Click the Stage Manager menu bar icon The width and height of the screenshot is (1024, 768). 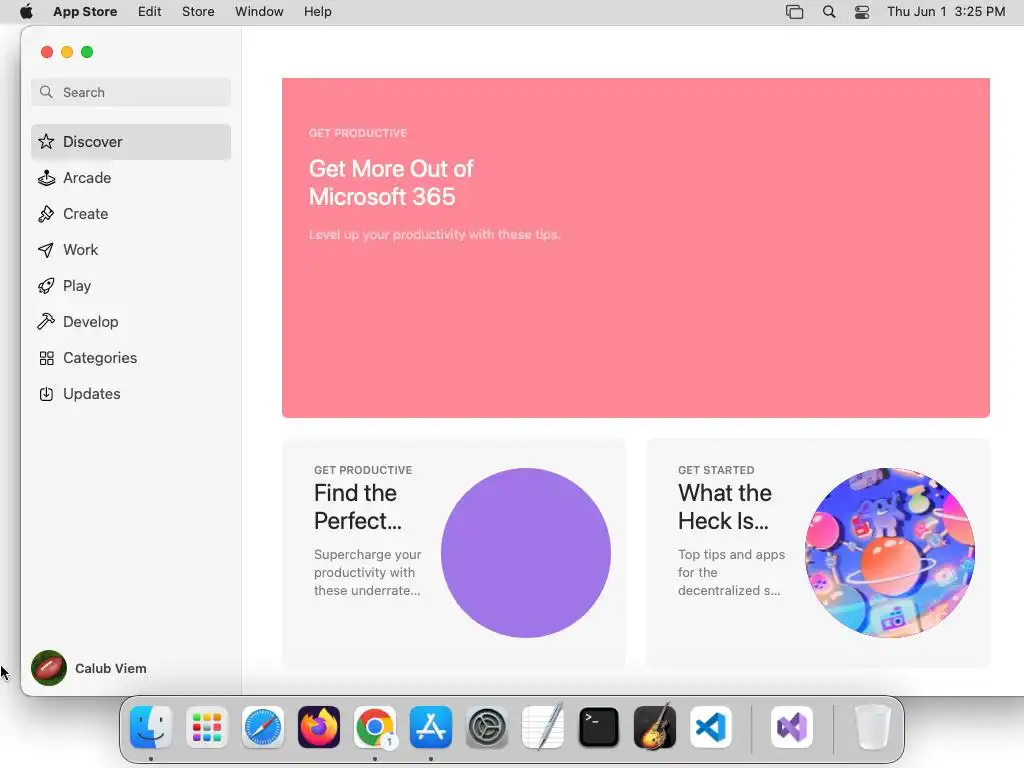point(795,12)
